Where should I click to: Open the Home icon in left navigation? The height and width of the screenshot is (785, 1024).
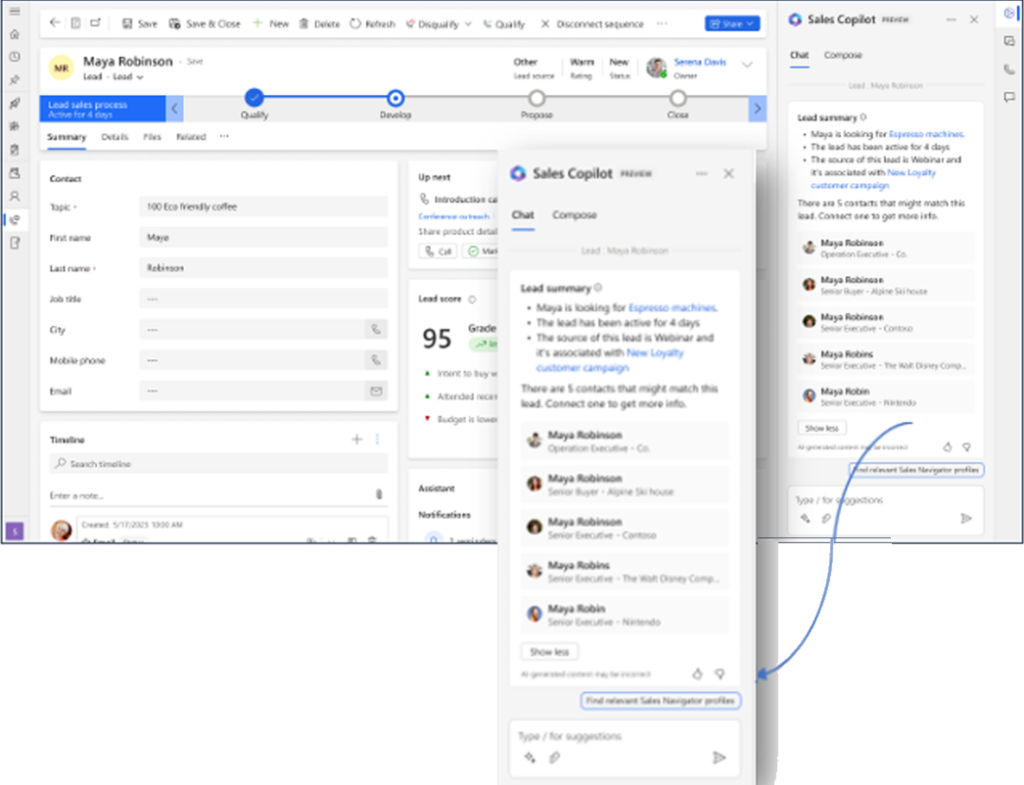tap(14, 34)
